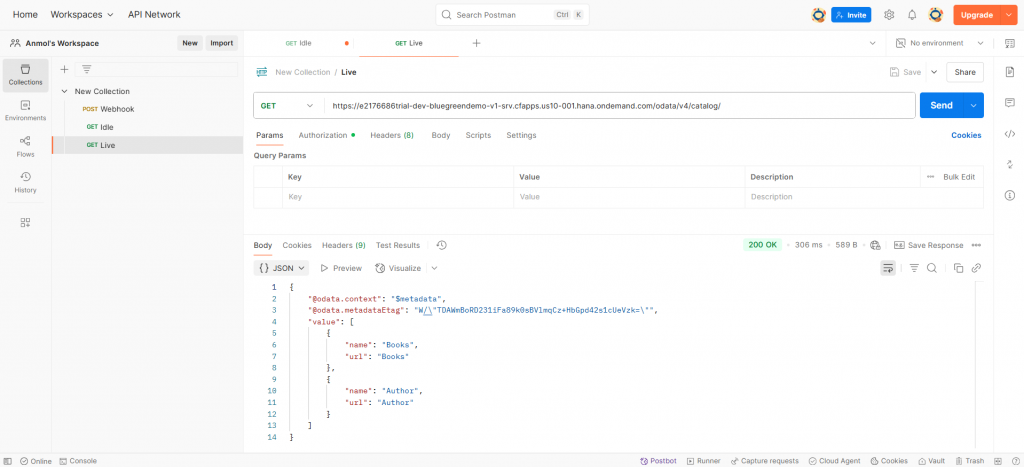Click the environment quick look icon

click(1009, 43)
